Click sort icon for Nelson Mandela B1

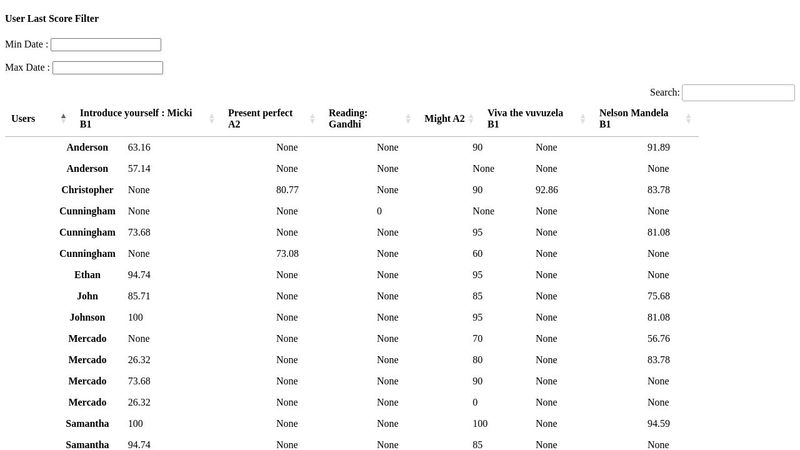pos(688,118)
